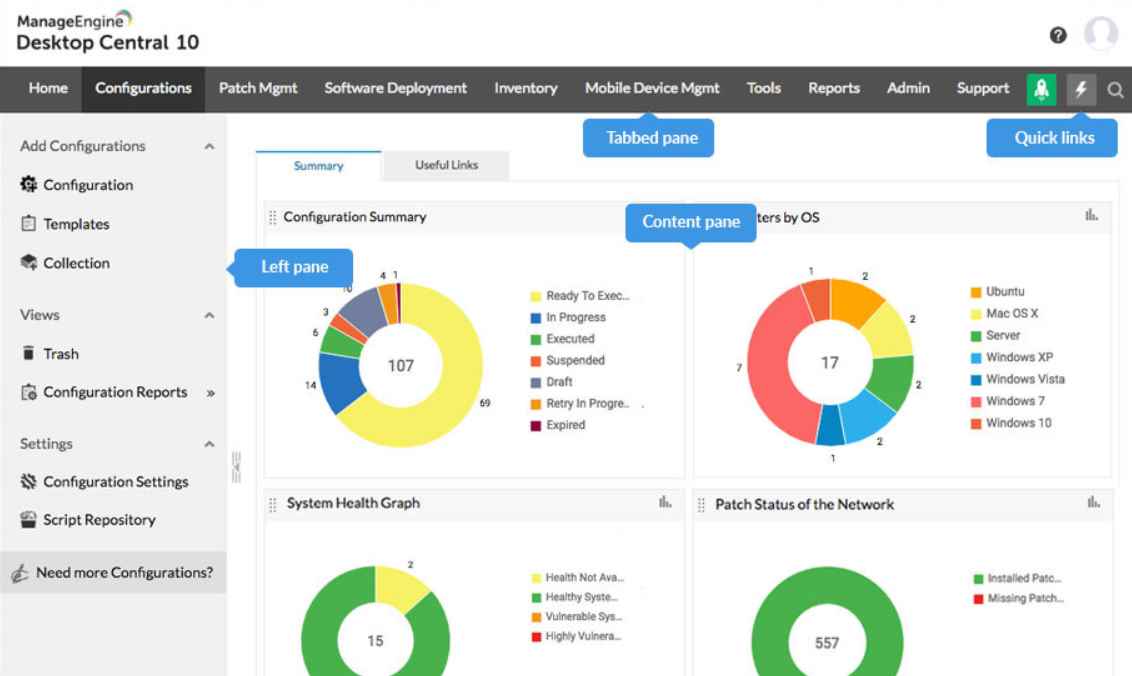Image resolution: width=1132 pixels, height=676 pixels.
Task: Click Need more Configurations? link
Action: click(x=124, y=573)
